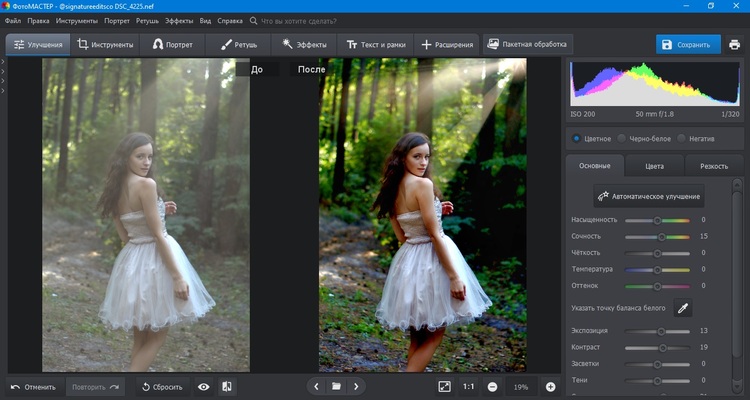Image resolution: width=750 pixels, height=400 pixels.
Task: Open the folder browse icon
Action: (x=336, y=386)
